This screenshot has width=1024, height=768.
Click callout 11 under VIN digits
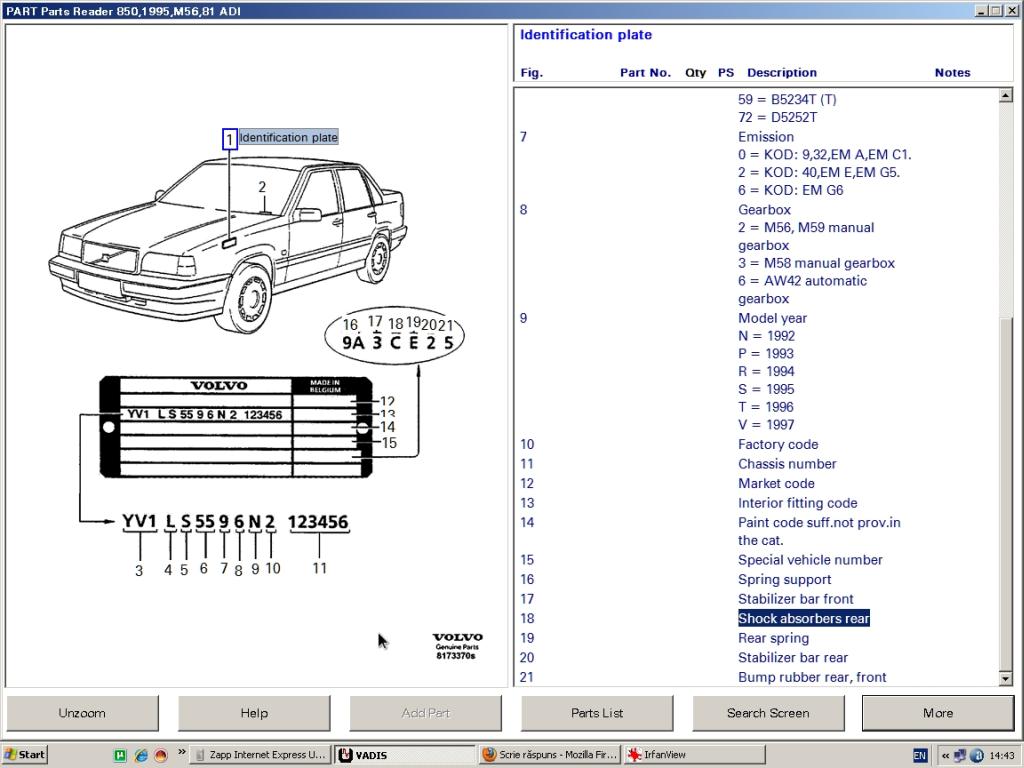point(319,568)
